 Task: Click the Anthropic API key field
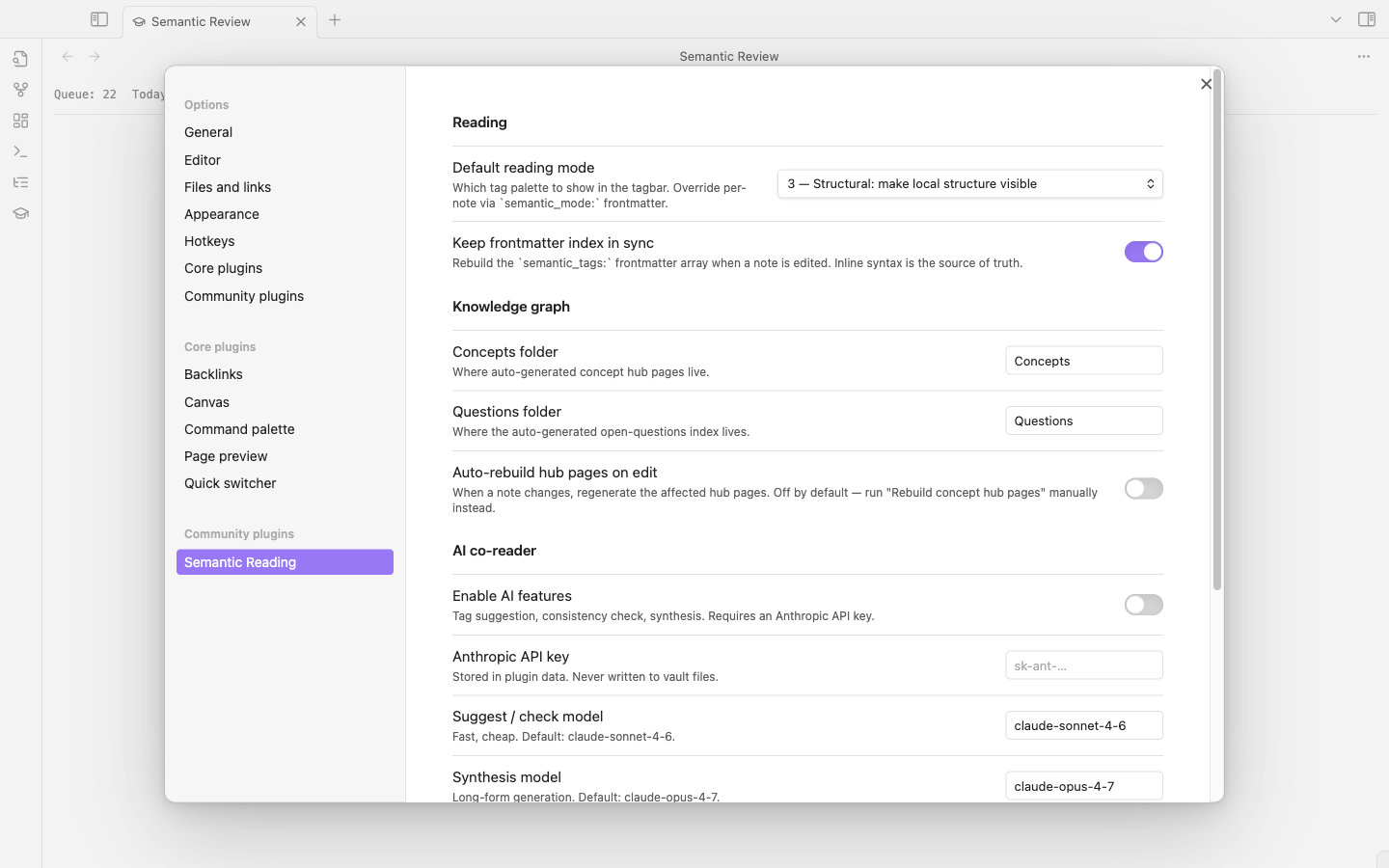[1084, 665]
